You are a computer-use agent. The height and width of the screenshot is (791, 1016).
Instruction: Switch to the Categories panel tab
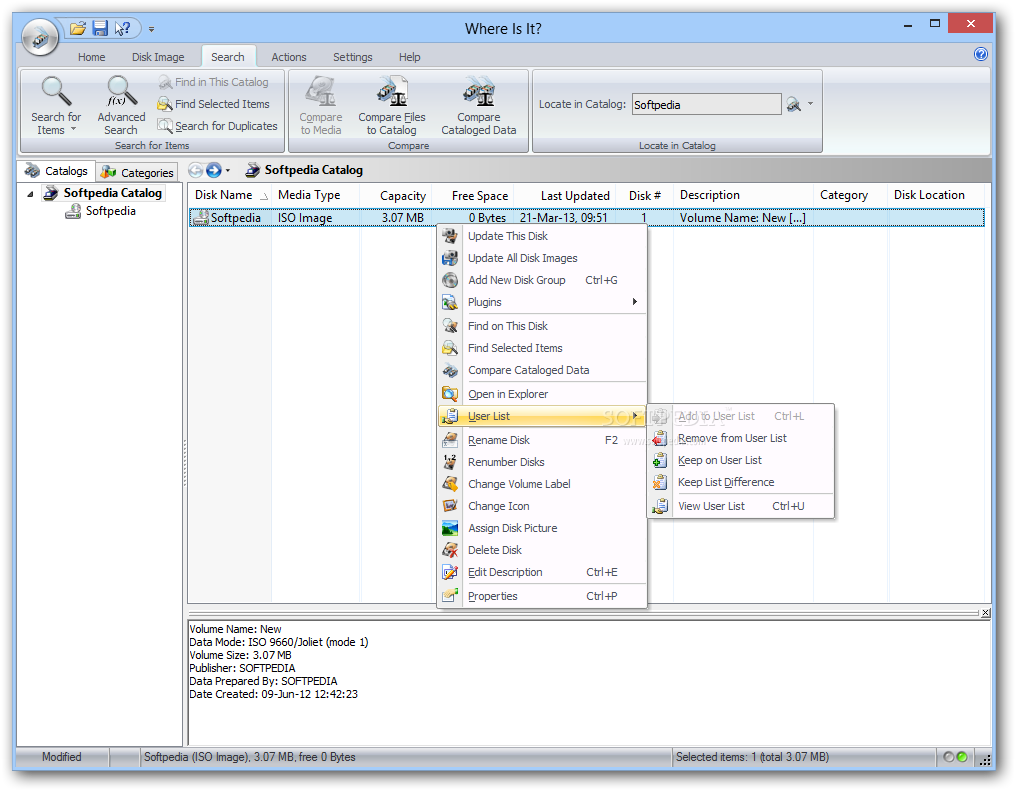tap(137, 172)
